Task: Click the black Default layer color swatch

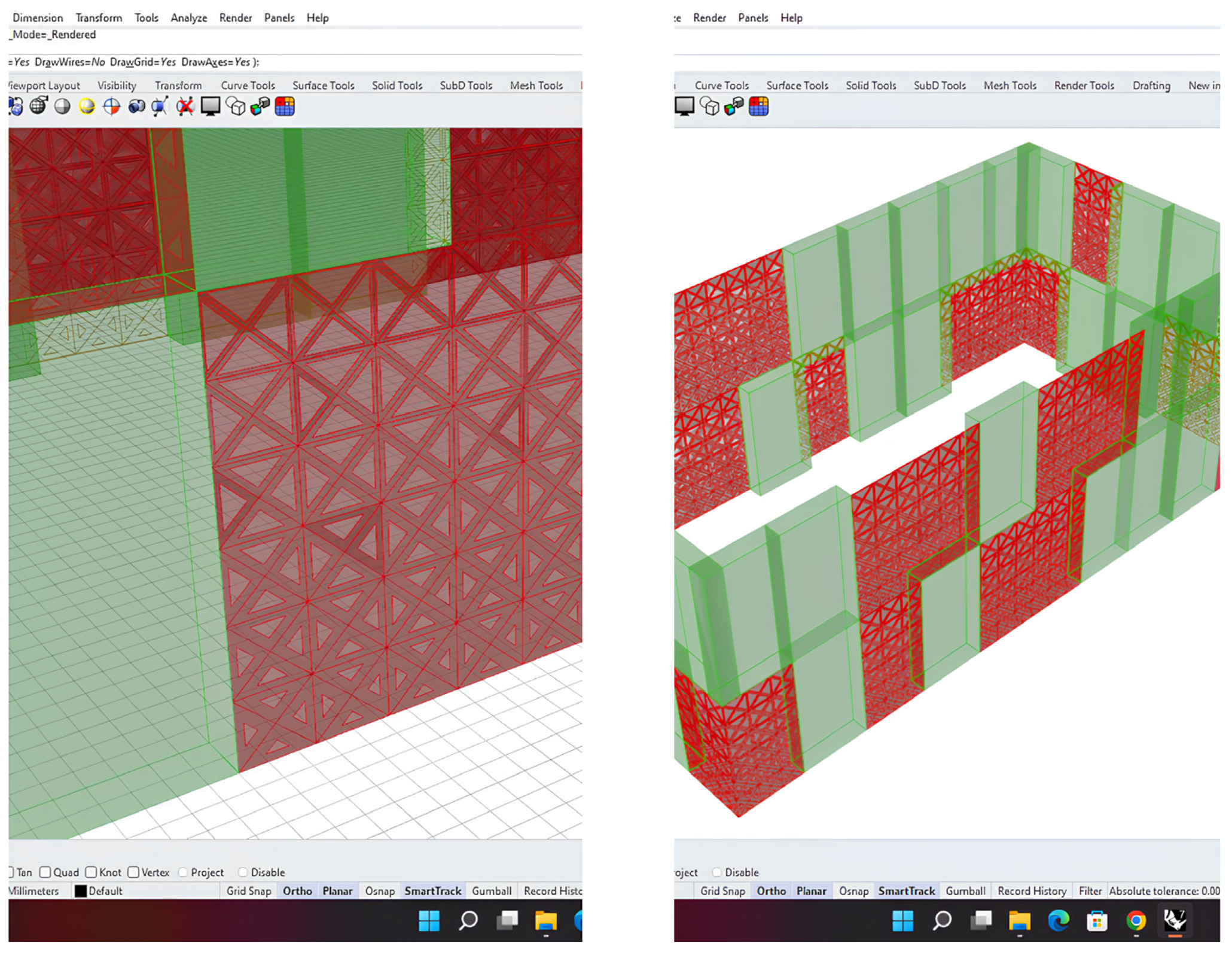Action: [81, 891]
